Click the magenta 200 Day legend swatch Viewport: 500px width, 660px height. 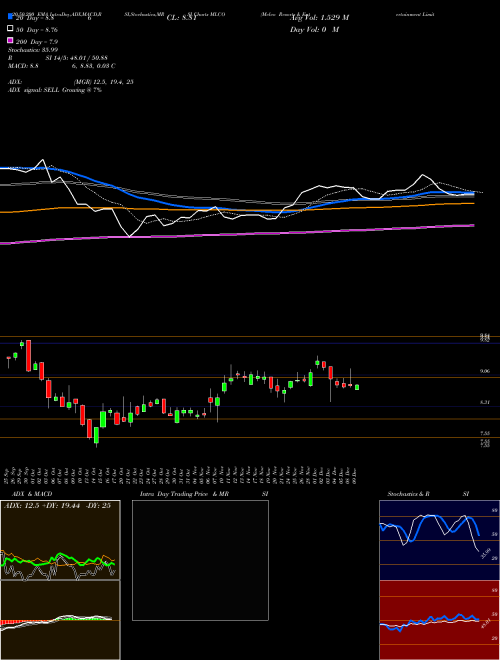click(10, 40)
